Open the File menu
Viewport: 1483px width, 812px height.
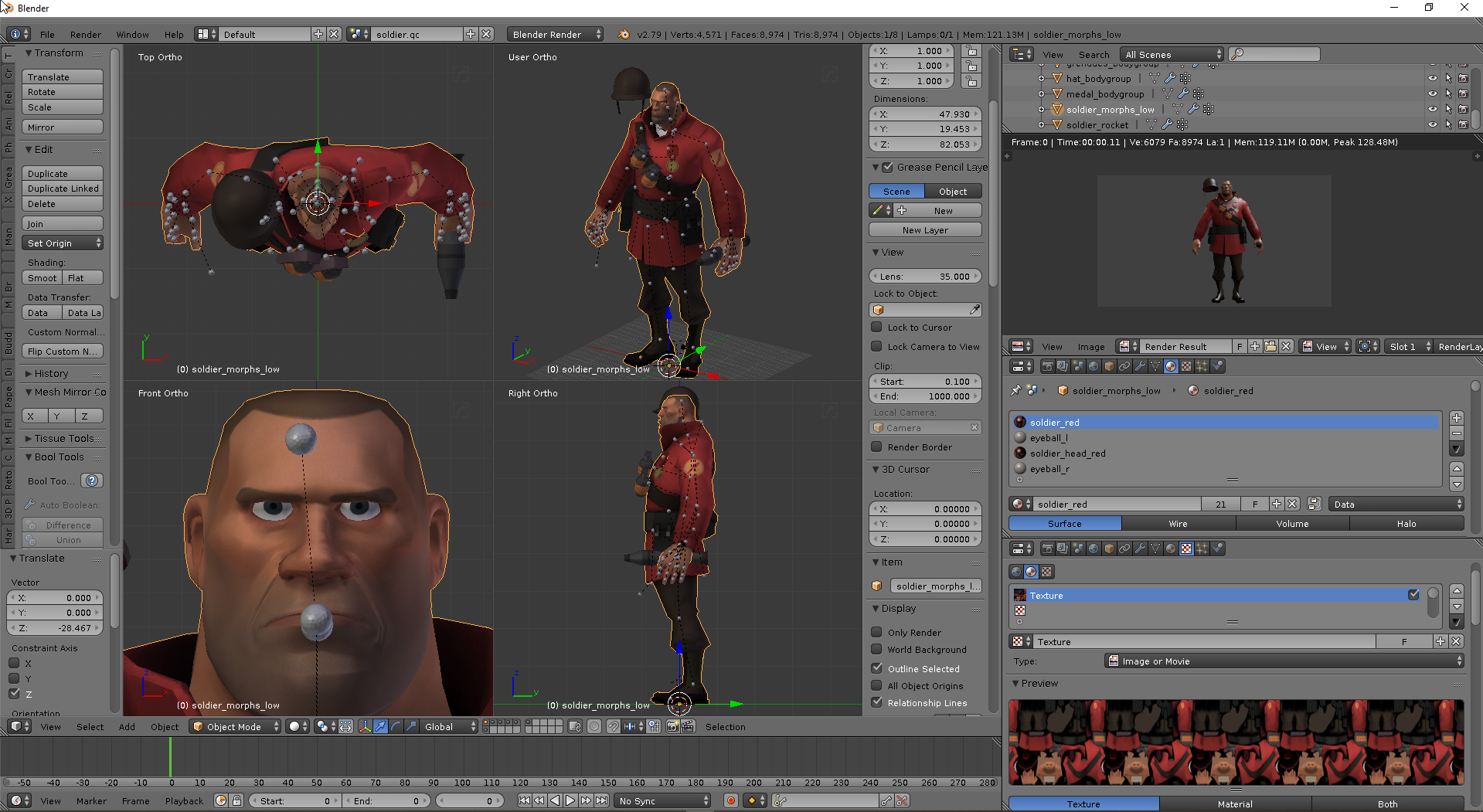[x=47, y=34]
